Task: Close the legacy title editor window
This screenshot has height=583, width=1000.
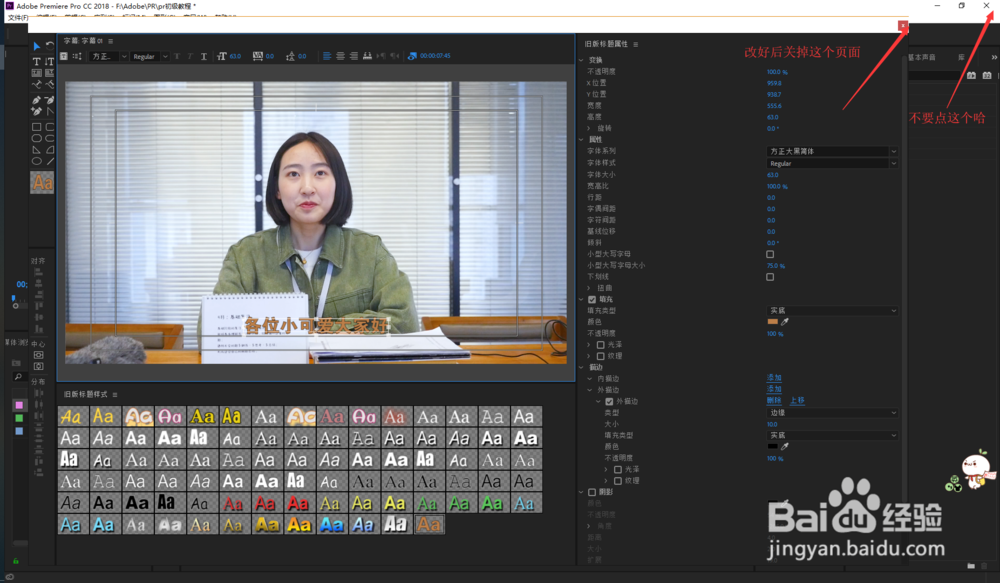Action: click(x=902, y=26)
